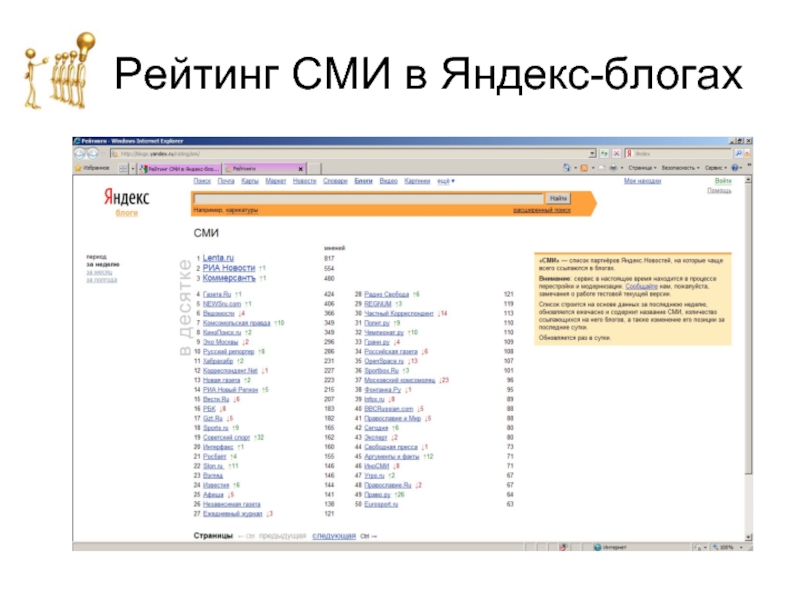The width and height of the screenshot is (800, 600).
Task: Open BBCRussian.com link
Action: point(388,409)
